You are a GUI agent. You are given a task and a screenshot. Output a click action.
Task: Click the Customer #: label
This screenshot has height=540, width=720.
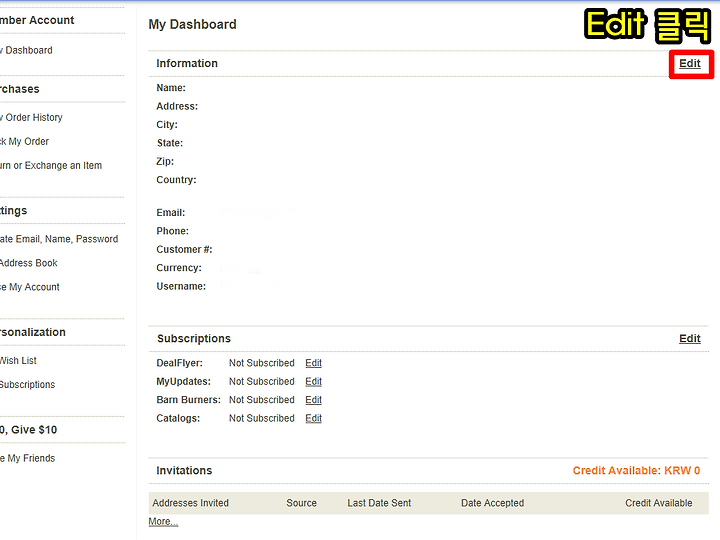point(184,249)
